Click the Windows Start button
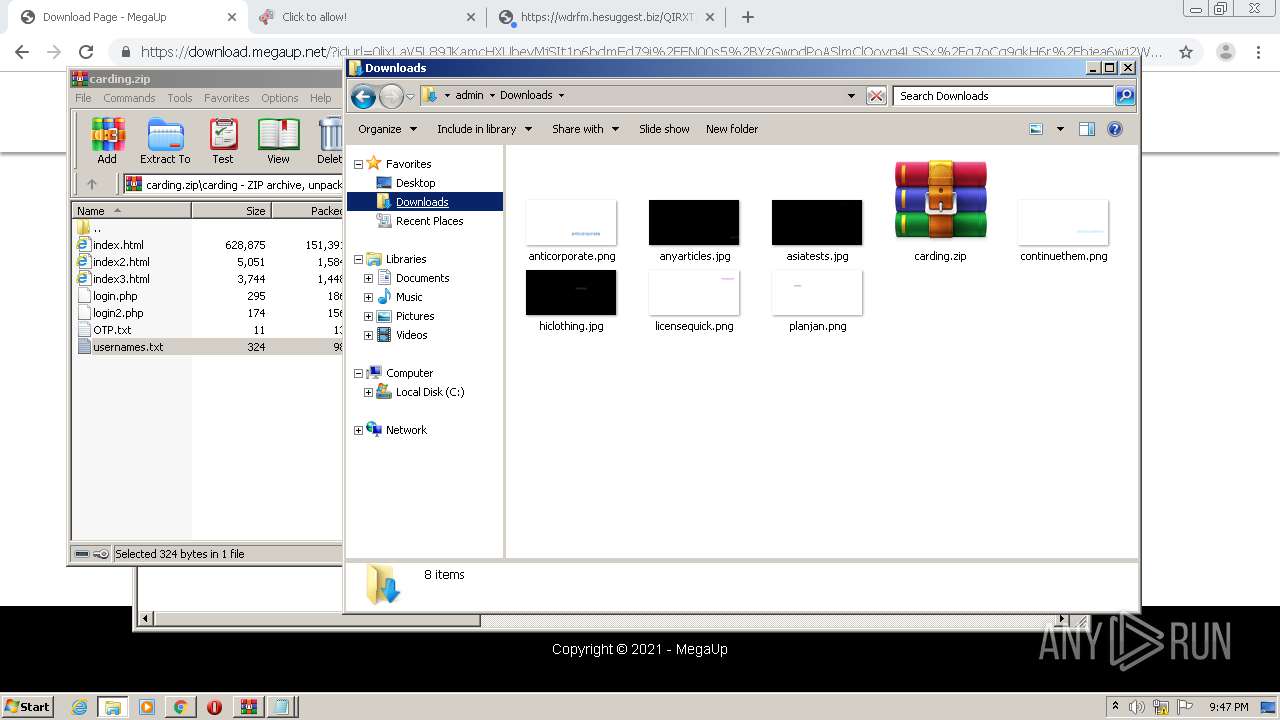The width and height of the screenshot is (1280, 720). coord(28,706)
